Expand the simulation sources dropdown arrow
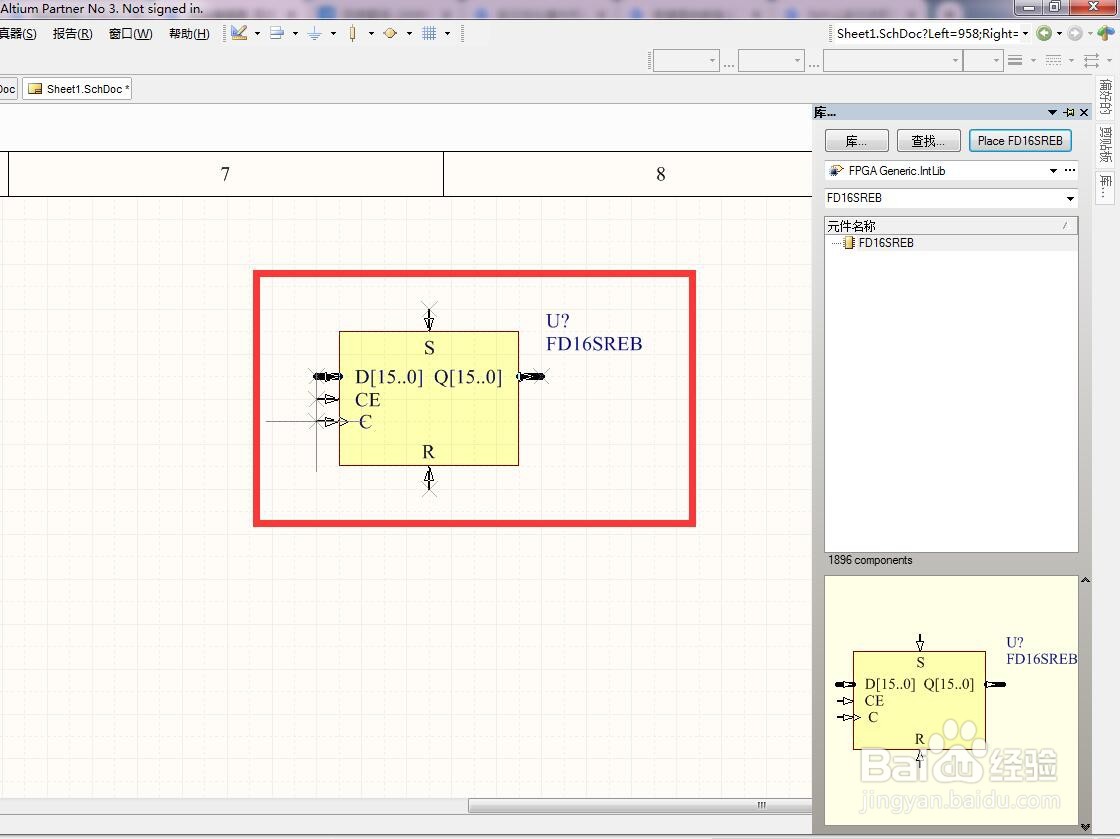This screenshot has width=1120, height=839. [x=409, y=34]
